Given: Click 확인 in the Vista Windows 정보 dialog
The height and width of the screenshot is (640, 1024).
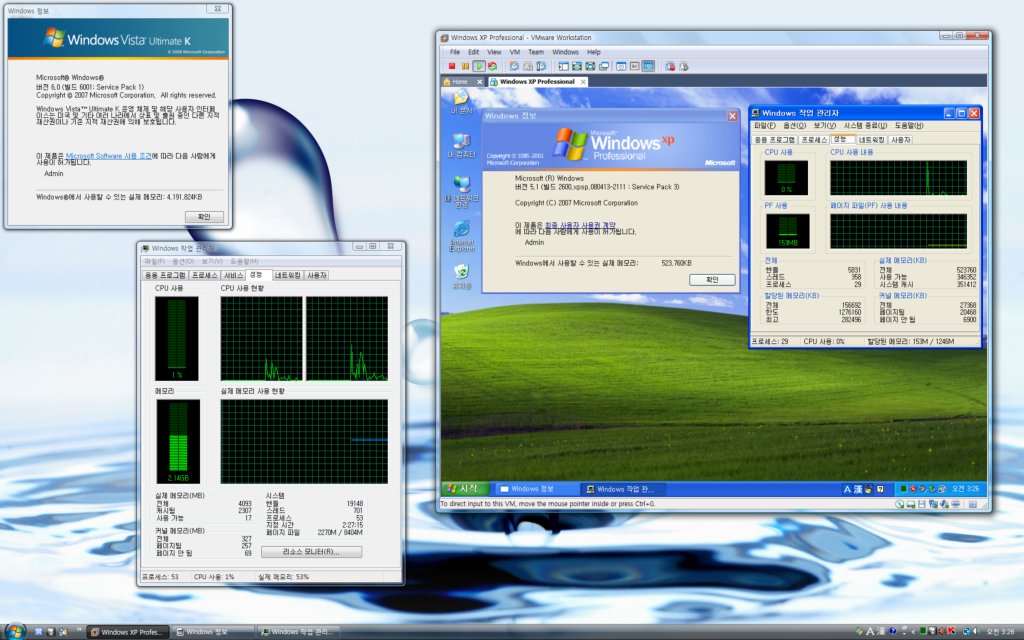Looking at the screenshot, I should pos(204,217).
